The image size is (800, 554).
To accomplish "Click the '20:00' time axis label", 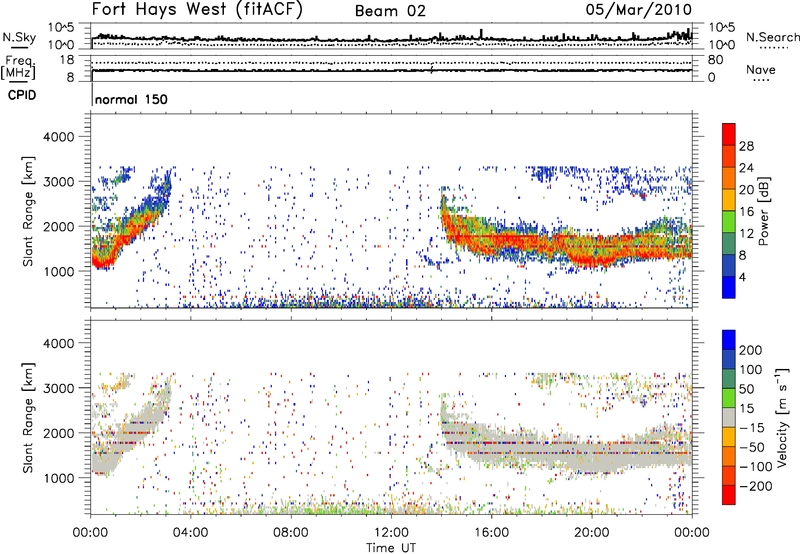I will point(592,533).
